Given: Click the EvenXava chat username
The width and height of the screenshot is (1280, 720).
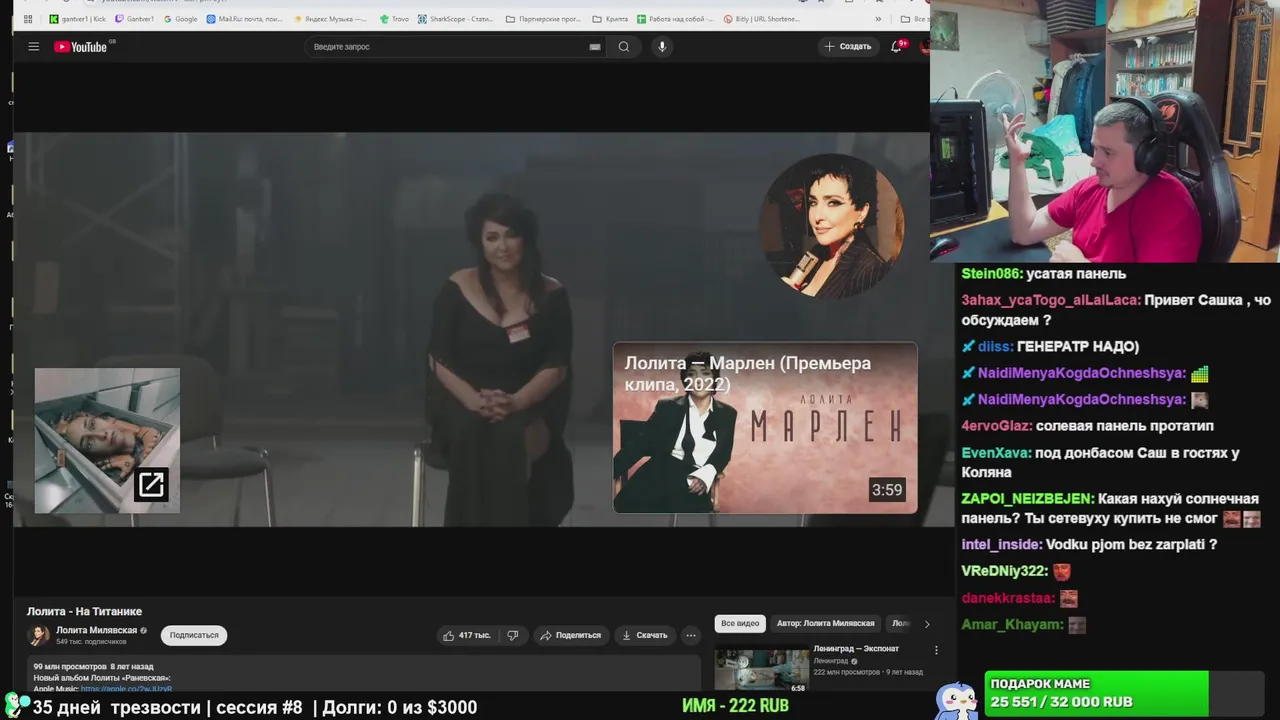Looking at the screenshot, I should [x=996, y=452].
